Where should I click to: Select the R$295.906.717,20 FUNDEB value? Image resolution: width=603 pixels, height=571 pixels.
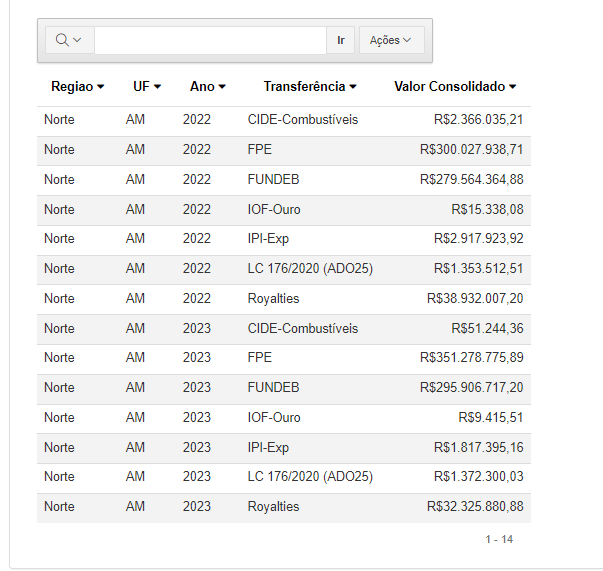pyautogui.click(x=471, y=388)
